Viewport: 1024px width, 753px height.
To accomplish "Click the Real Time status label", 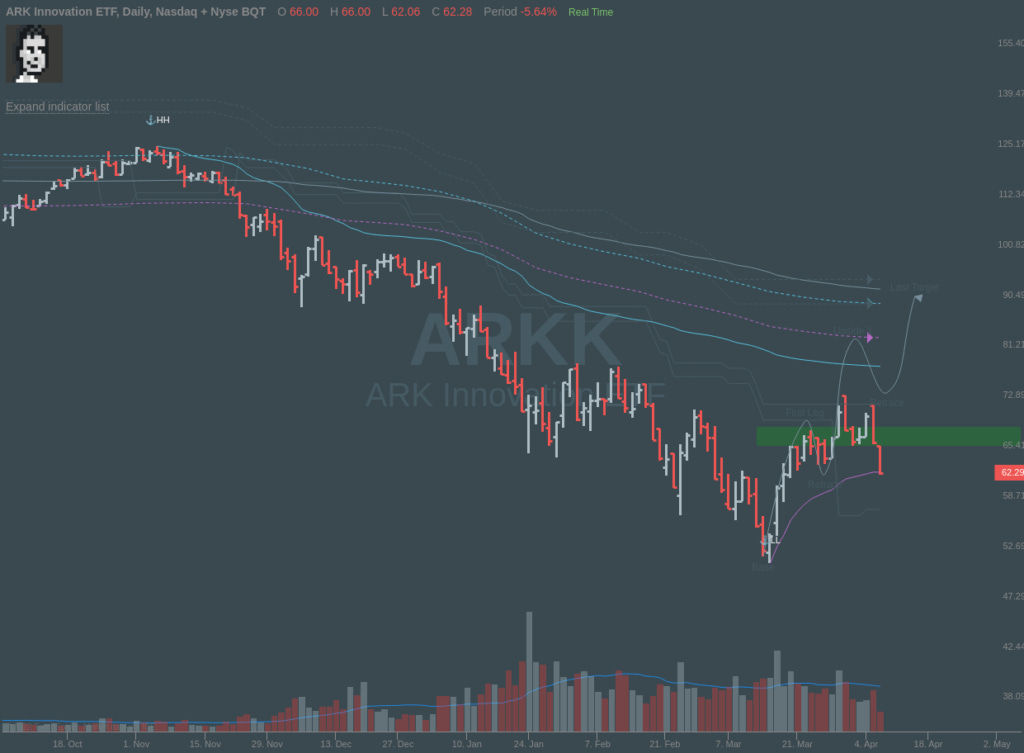I will pos(590,12).
